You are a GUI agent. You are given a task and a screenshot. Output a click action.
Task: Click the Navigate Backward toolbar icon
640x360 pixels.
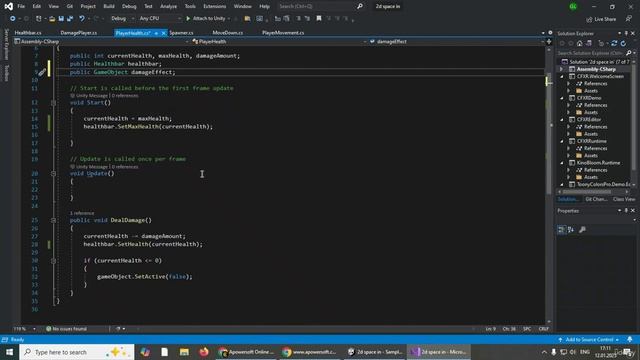13,18
